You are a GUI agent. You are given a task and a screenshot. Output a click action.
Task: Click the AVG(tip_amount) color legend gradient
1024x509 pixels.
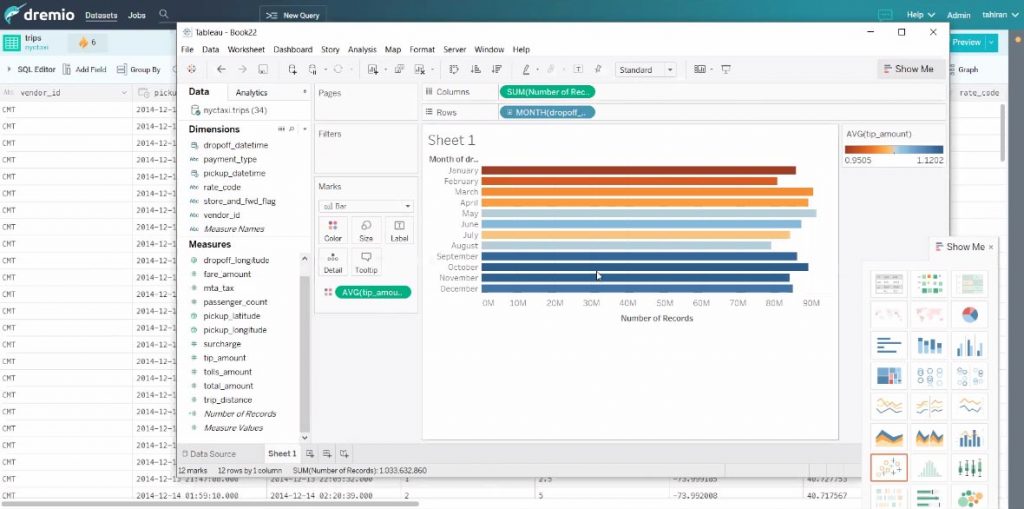point(893,149)
